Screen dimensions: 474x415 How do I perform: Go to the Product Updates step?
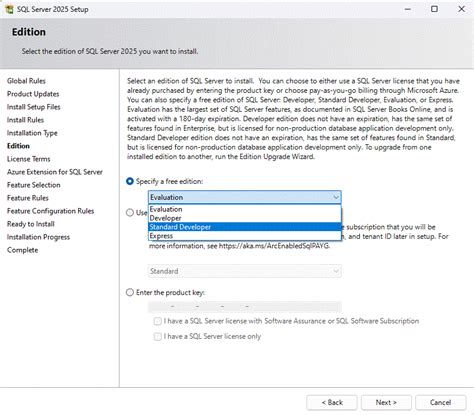click(33, 94)
